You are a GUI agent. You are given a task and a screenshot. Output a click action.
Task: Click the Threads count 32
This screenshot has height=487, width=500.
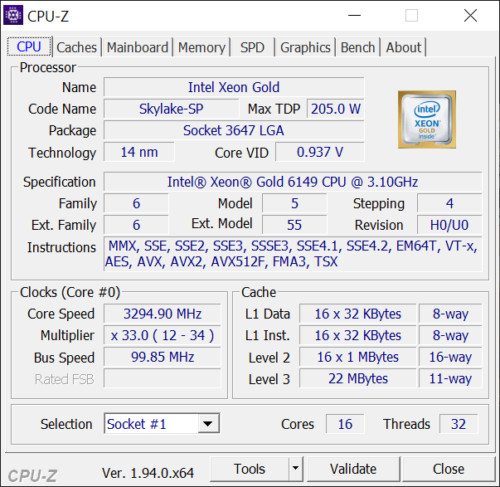pyautogui.click(x=458, y=424)
